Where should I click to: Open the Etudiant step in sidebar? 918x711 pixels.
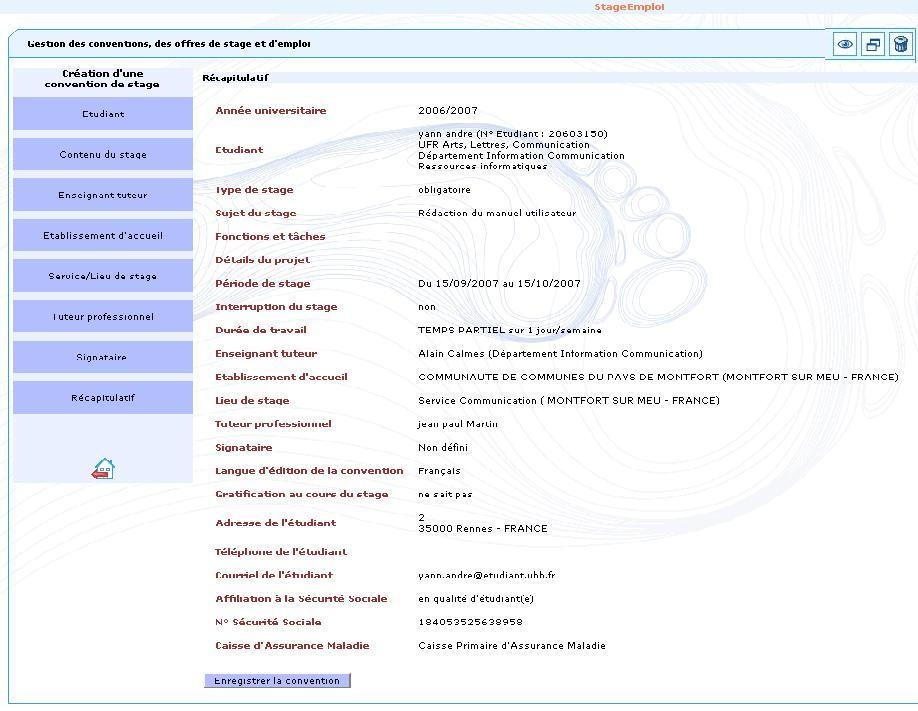pos(103,114)
